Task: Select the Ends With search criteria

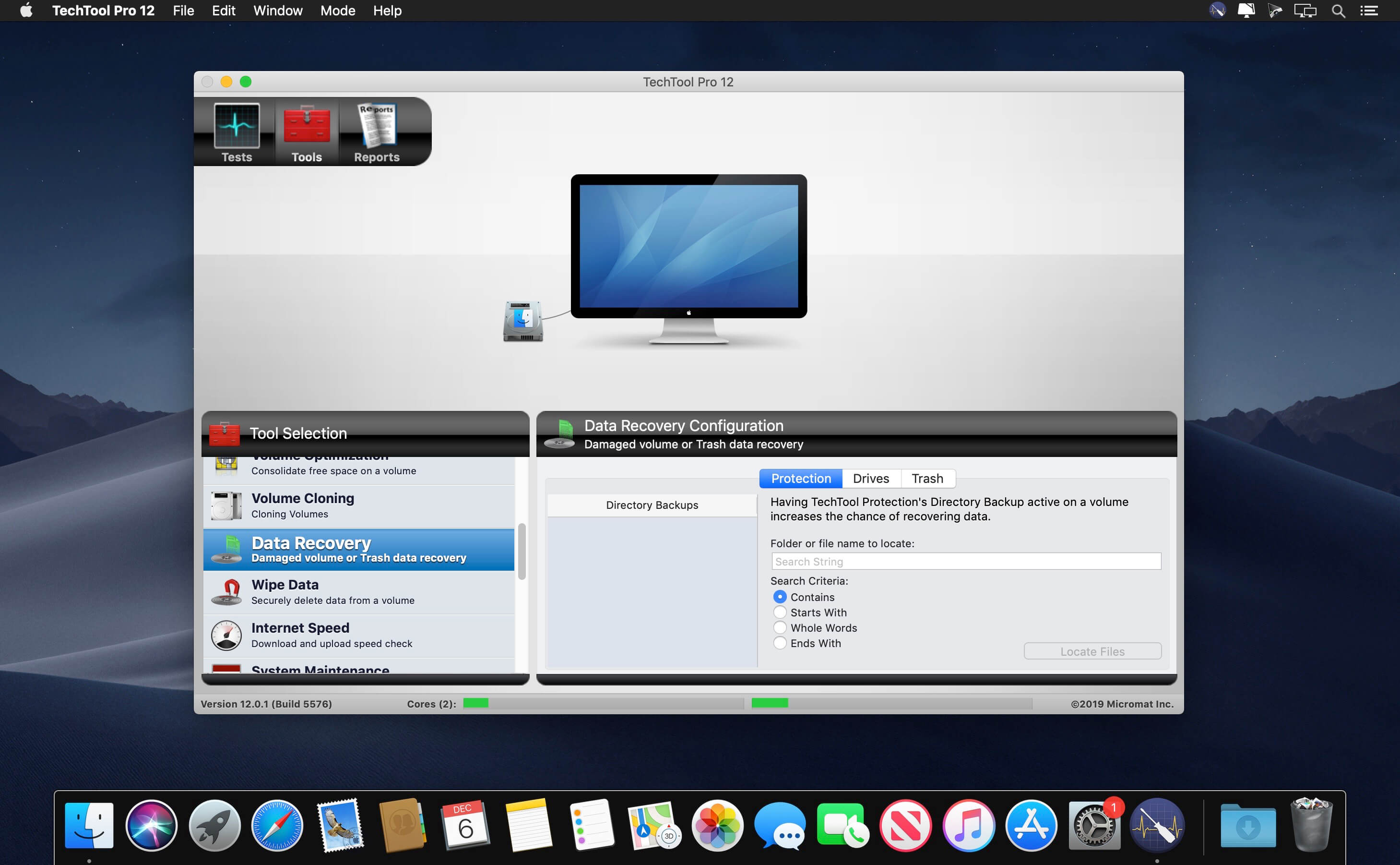Action: 780,643
